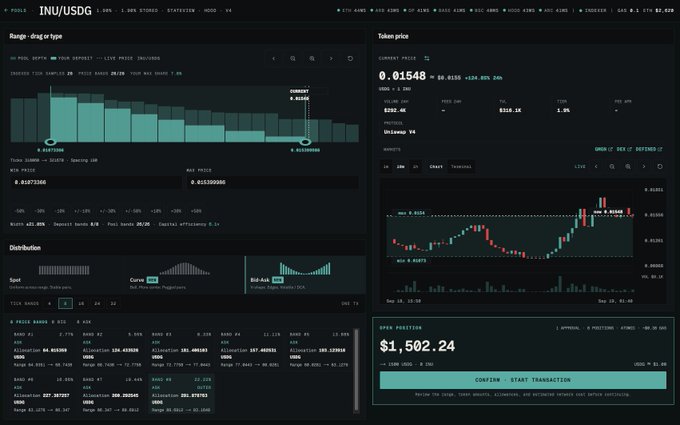Click the Uniswap V4 protocol value
This screenshot has width=680, height=425.
tap(399, 132)
